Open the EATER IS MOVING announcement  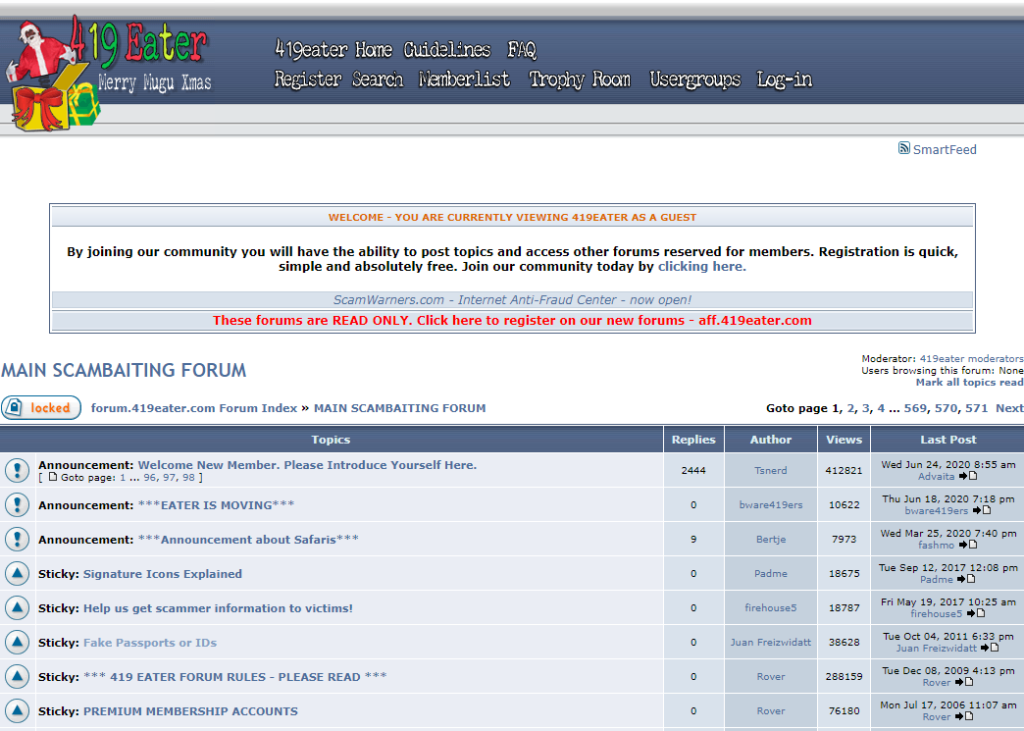tap(216, 505)
